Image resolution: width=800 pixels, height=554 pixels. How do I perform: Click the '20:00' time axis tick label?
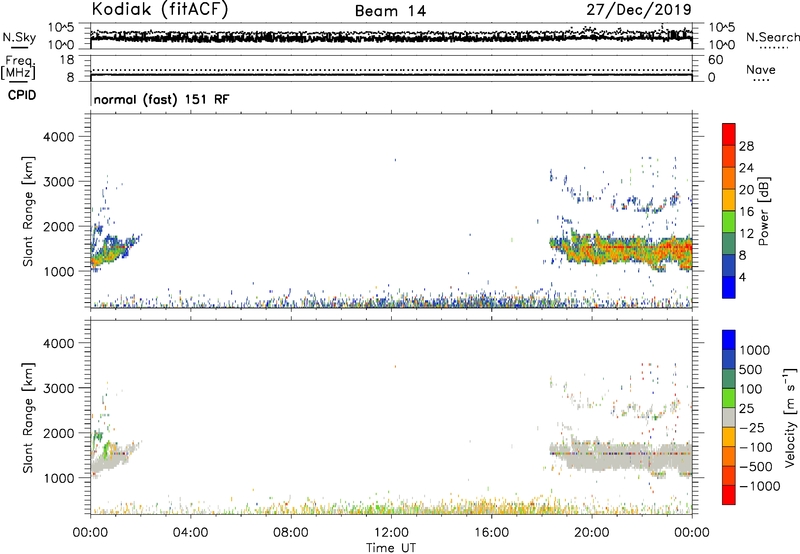592,533
